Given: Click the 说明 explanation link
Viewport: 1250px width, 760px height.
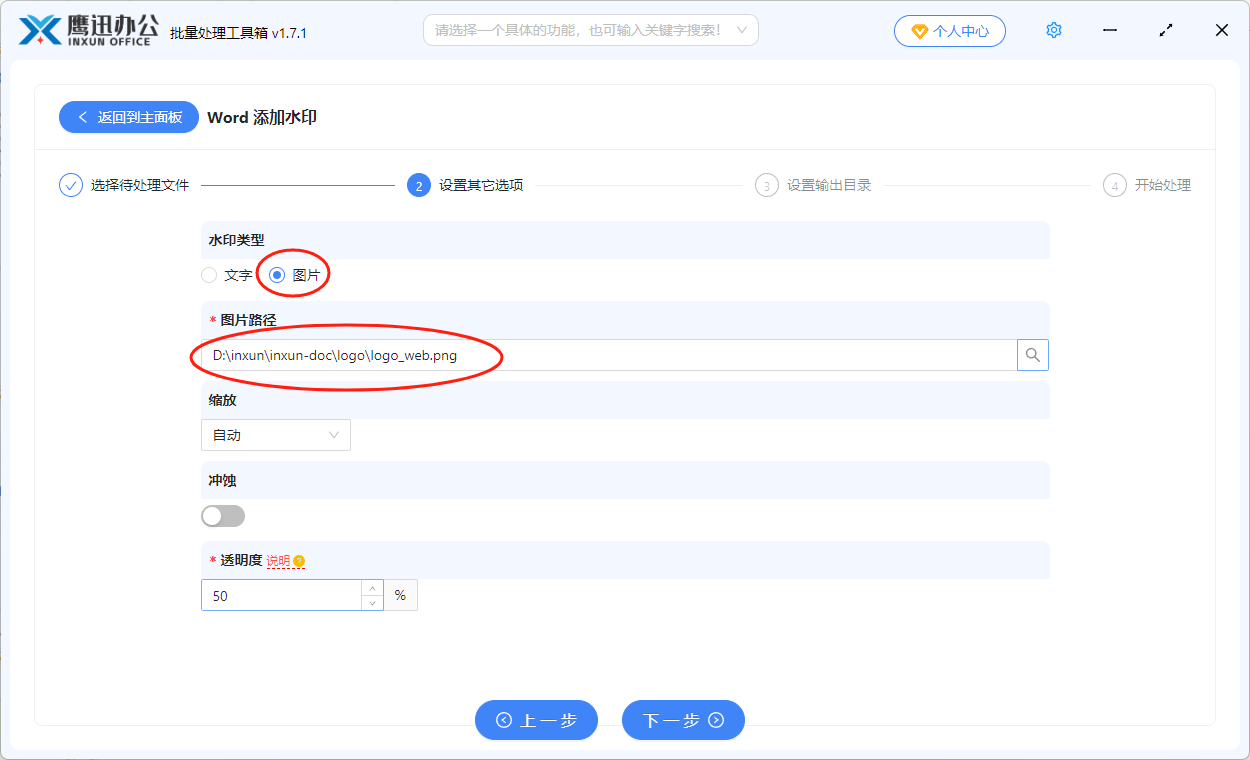Looking at the screenshot, I should (x=278, y=561).
